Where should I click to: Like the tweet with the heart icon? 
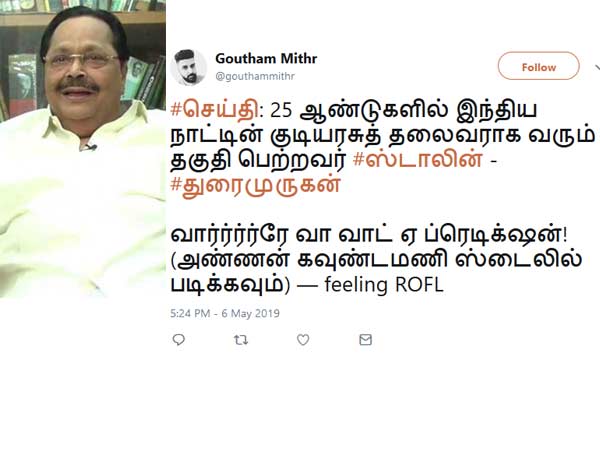coord(303,339)
